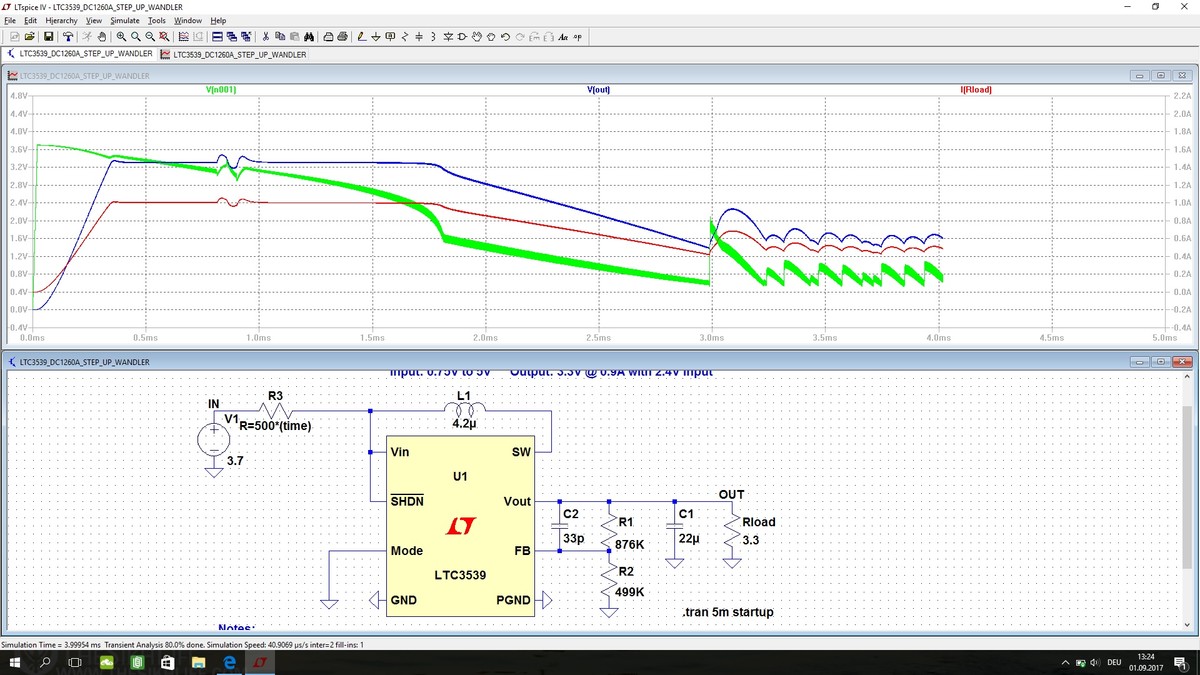Click the Autorange waveform toolbar icon
The height and width of the screenshot is (675, 1200).
coord(183,37)
